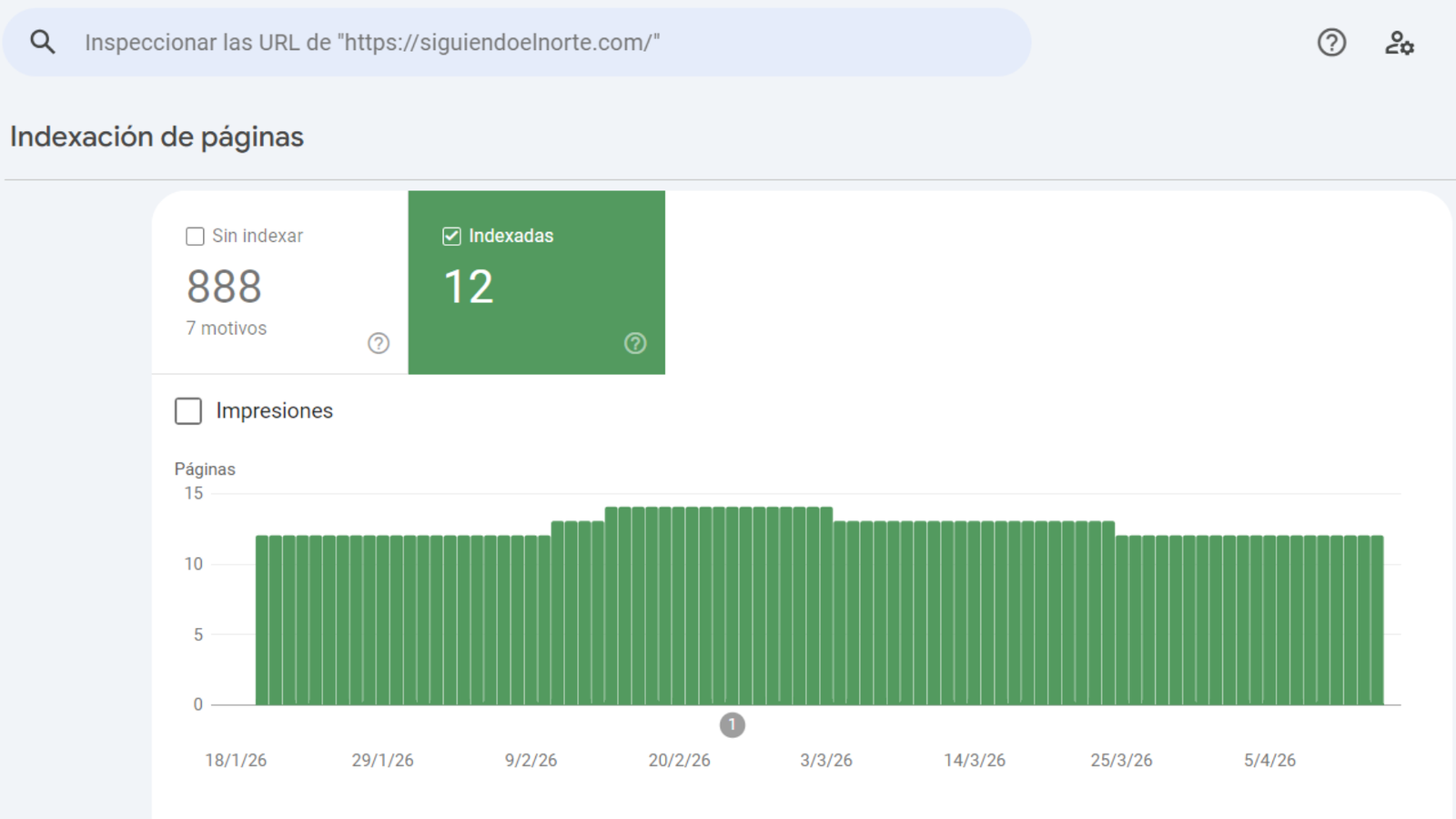Select the 888 count in Sin indexar
This screenshot has height=819, width=1456.
coord(224,288)
